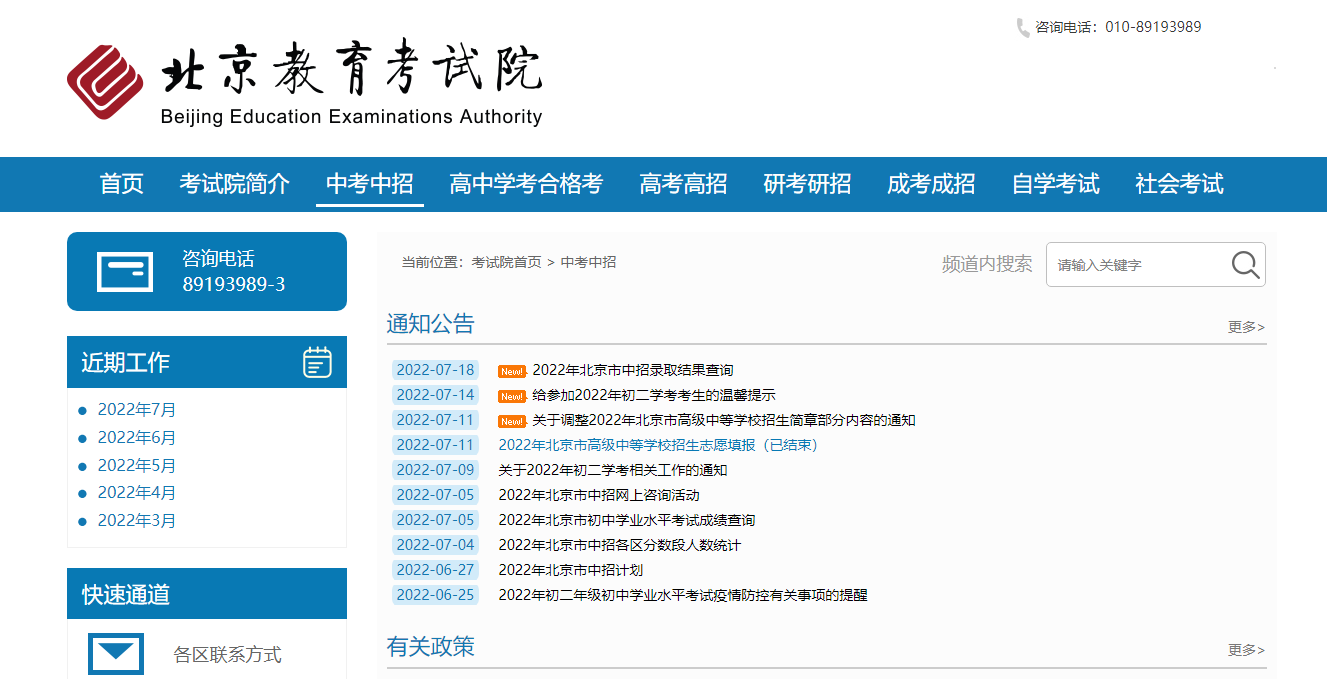
Task: Open 2022年北京市中招录取结果查询 notice
Action: click(632, 370)
